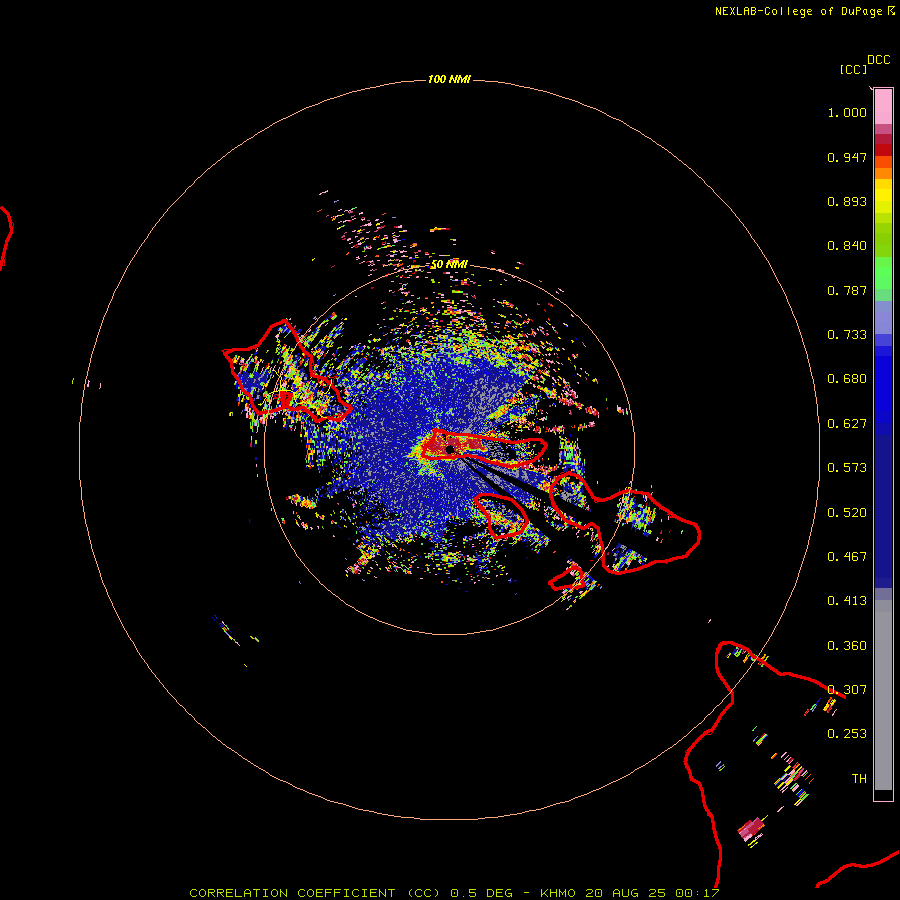Pick the orange swatch on color bar
Screen dimensions: 900x900
[883, 173]
